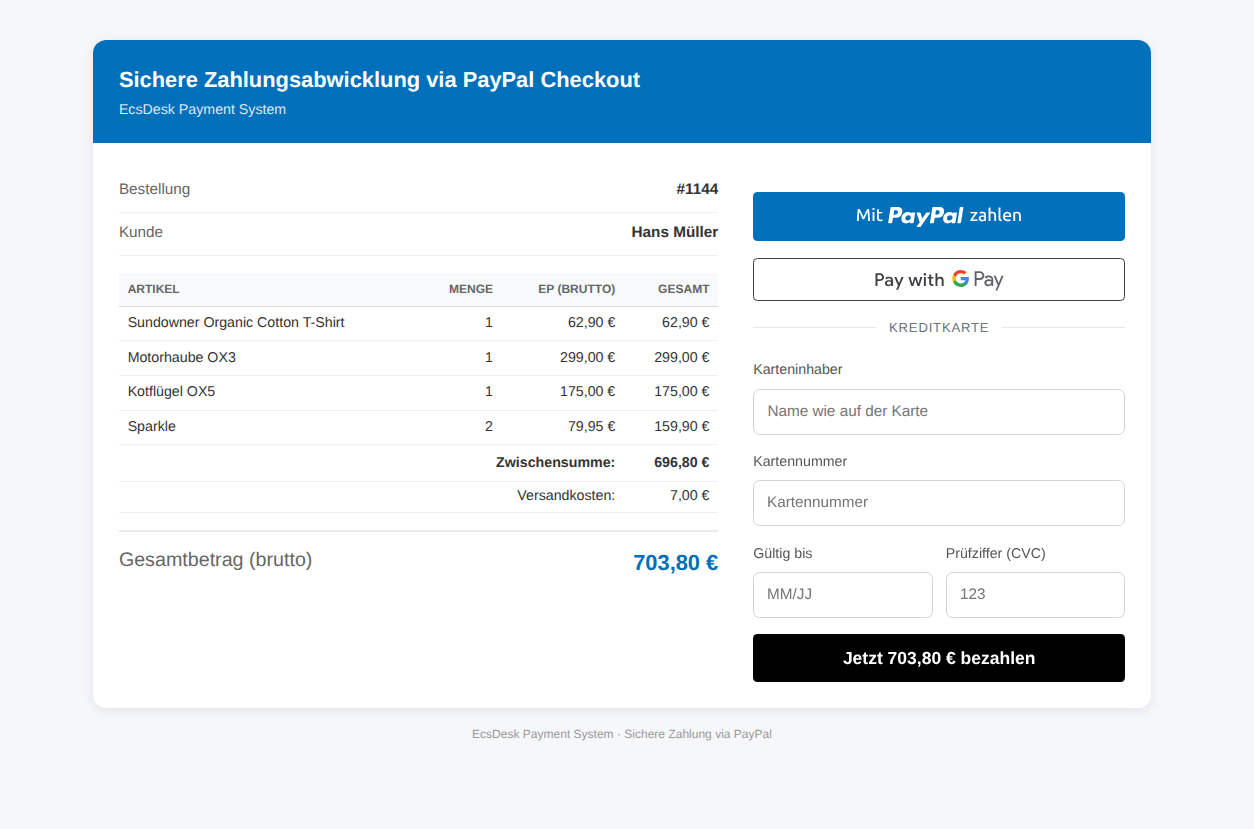The height and width of the screenshot is (829, 1254).
Task: Click 'EcsDesk Payment System' header subtitle
Action: coord(203,109)
